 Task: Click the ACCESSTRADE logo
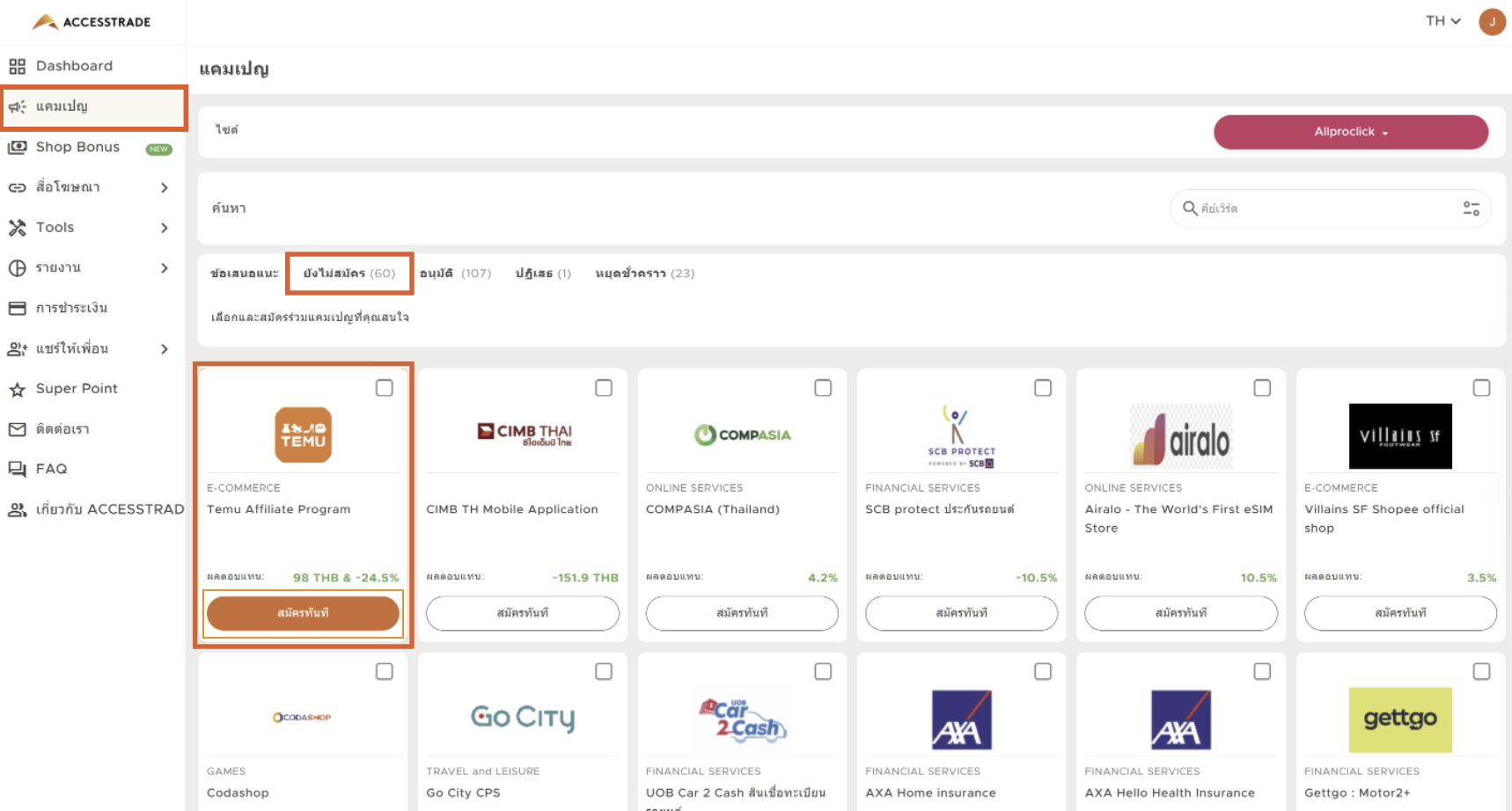click(92, 22)
